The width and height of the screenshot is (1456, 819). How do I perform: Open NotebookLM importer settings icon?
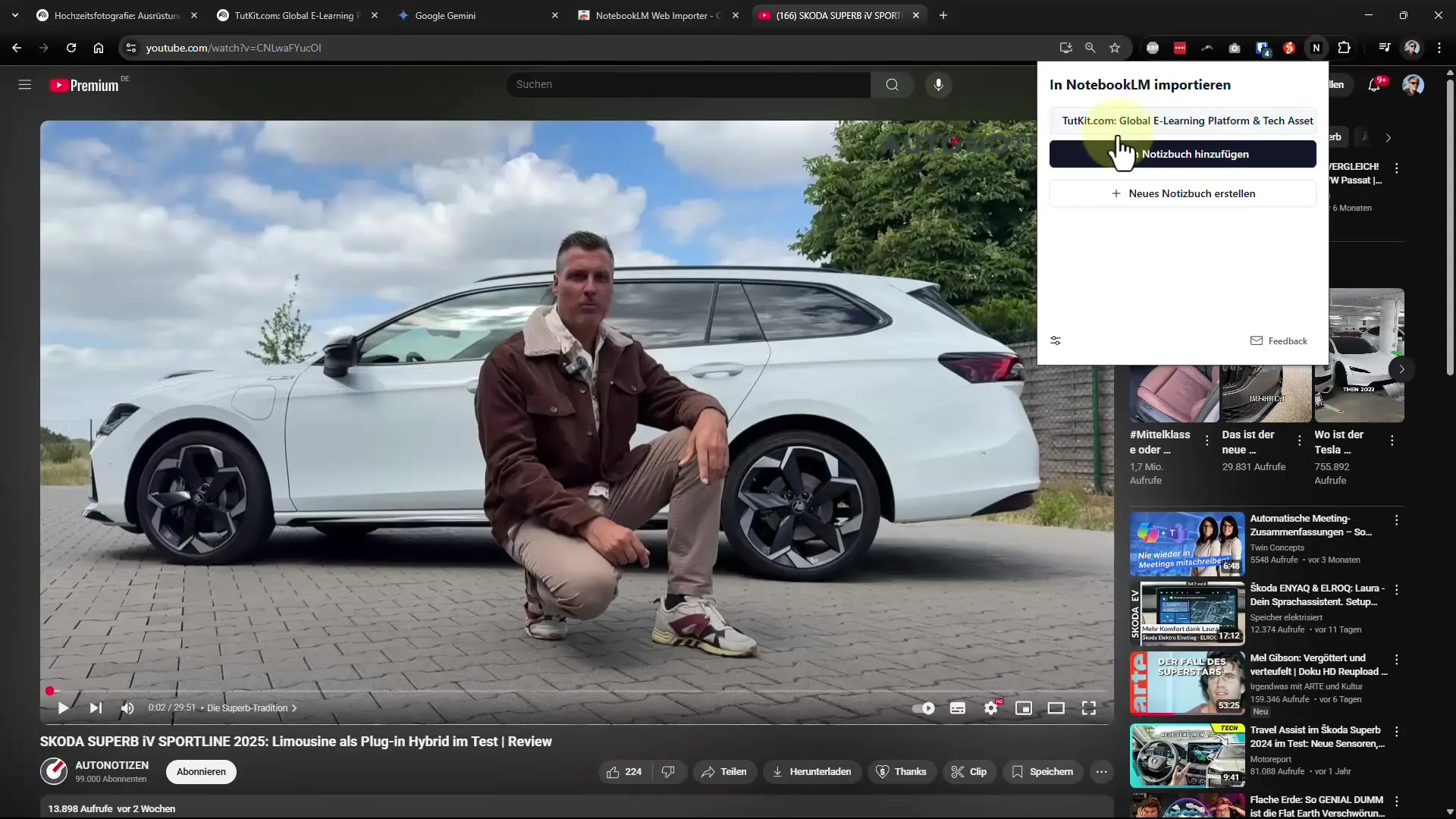click(1056, 341)
